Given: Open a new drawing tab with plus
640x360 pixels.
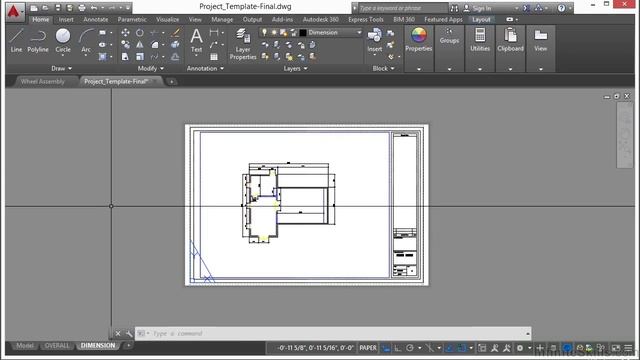Looking at the screenshot, I should (x=171, y=82).
